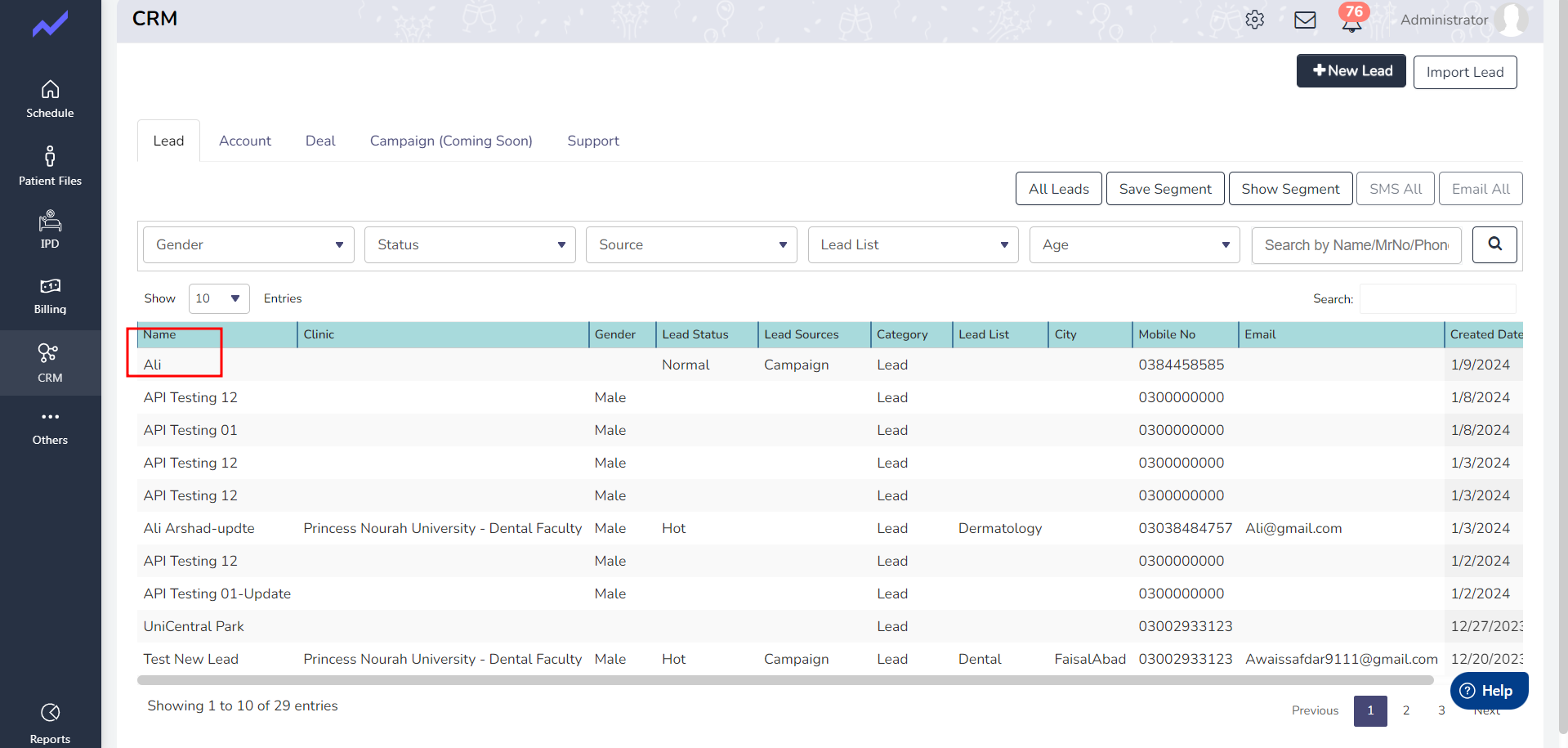Sort by Lead Status column header
Viewport: 1568px width, 748px height.
tap(707, 334)
